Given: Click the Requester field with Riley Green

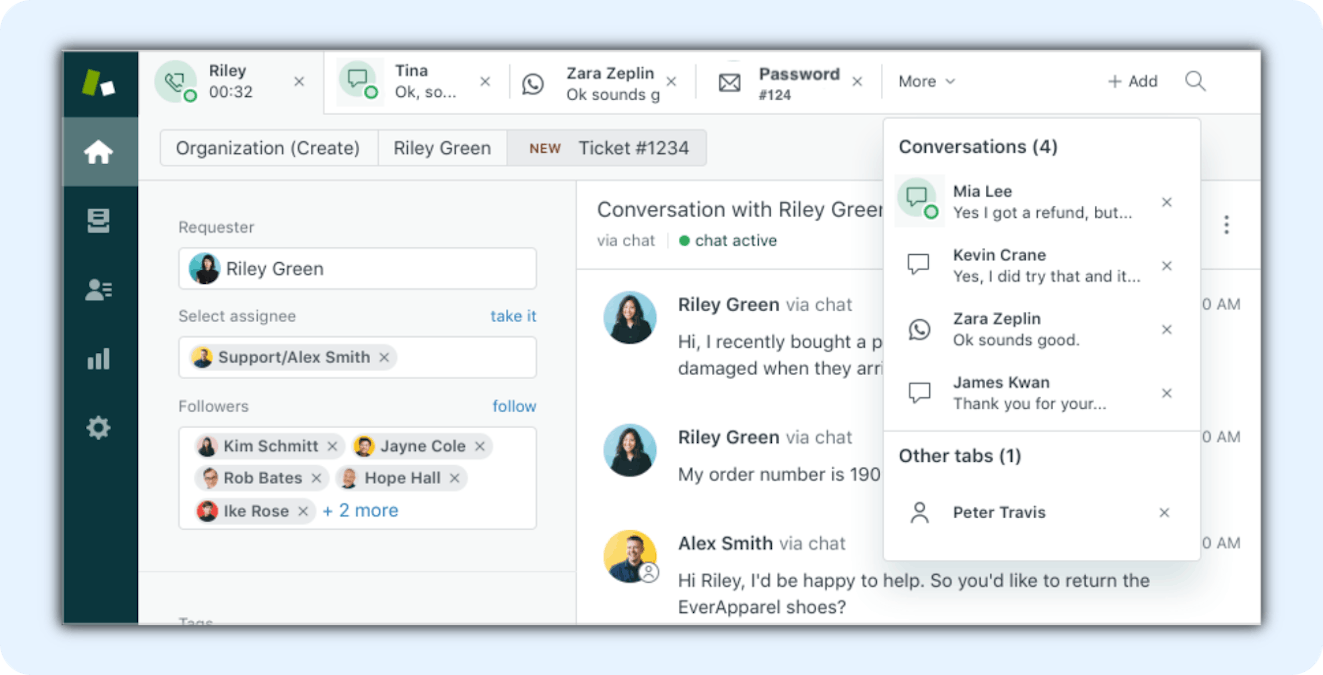Looking at the screenshot, I should pyautogui.click(x=357, y=269).
